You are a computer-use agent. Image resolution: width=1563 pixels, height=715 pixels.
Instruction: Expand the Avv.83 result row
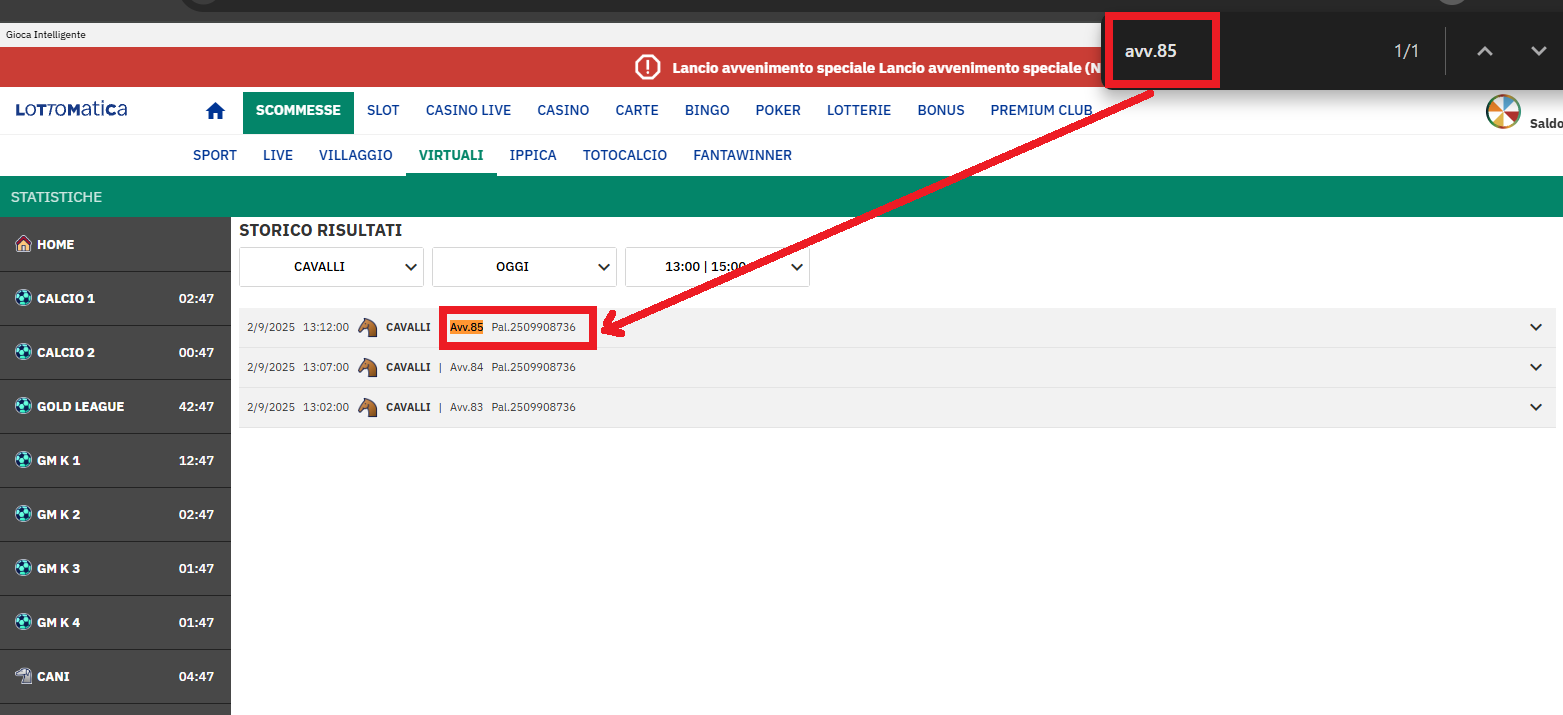tap(1536, 407)
